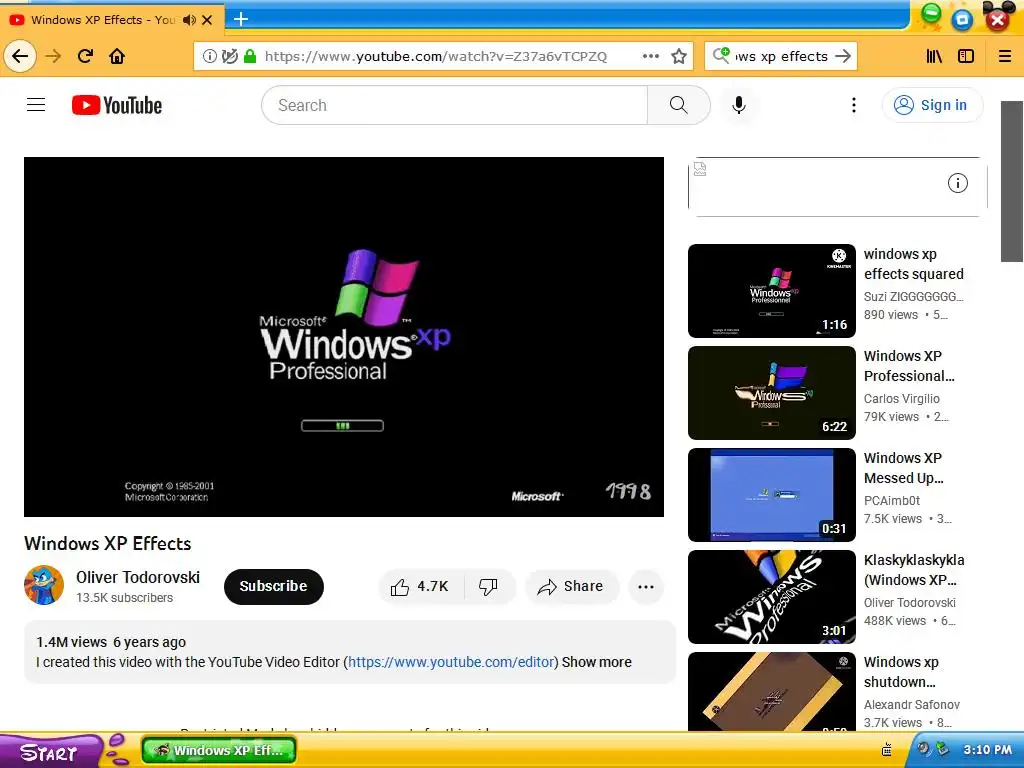Open 'Windows XP Messed Up' 0:31 thumbnail
The image size is (1024, 768).
(x=771, y=494)
